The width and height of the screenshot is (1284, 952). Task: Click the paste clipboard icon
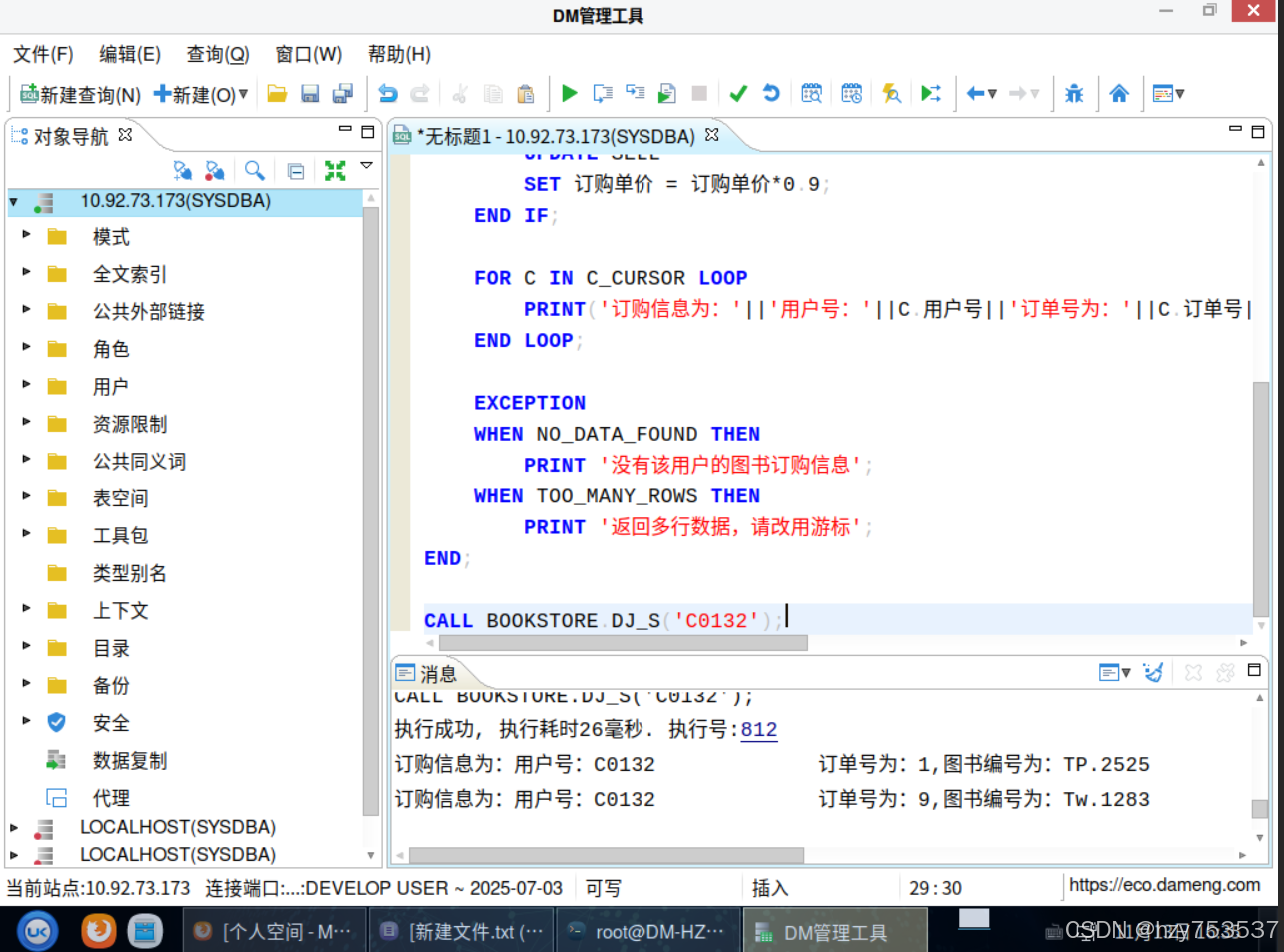[526, 94]
